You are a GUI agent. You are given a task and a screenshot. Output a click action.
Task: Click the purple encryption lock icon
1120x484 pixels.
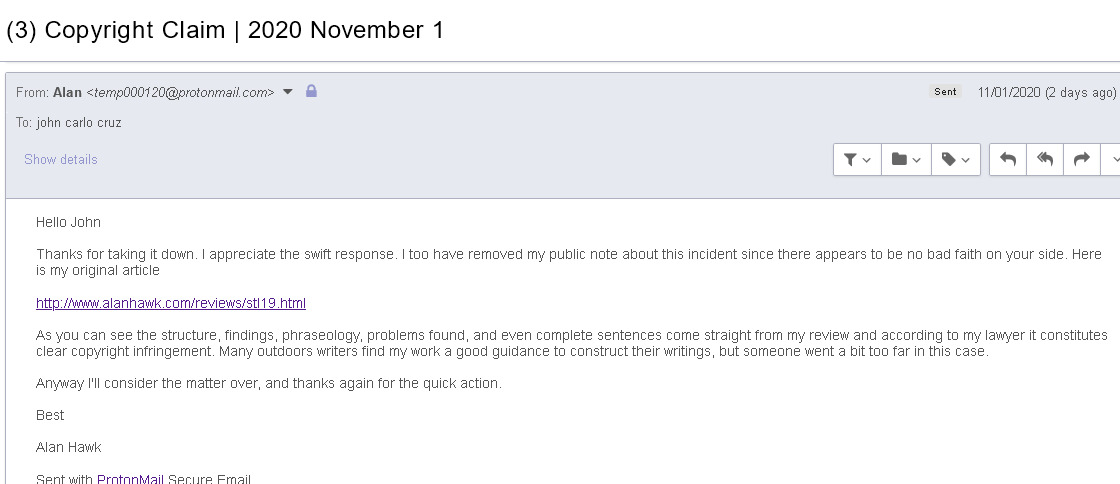coord(311,91)
